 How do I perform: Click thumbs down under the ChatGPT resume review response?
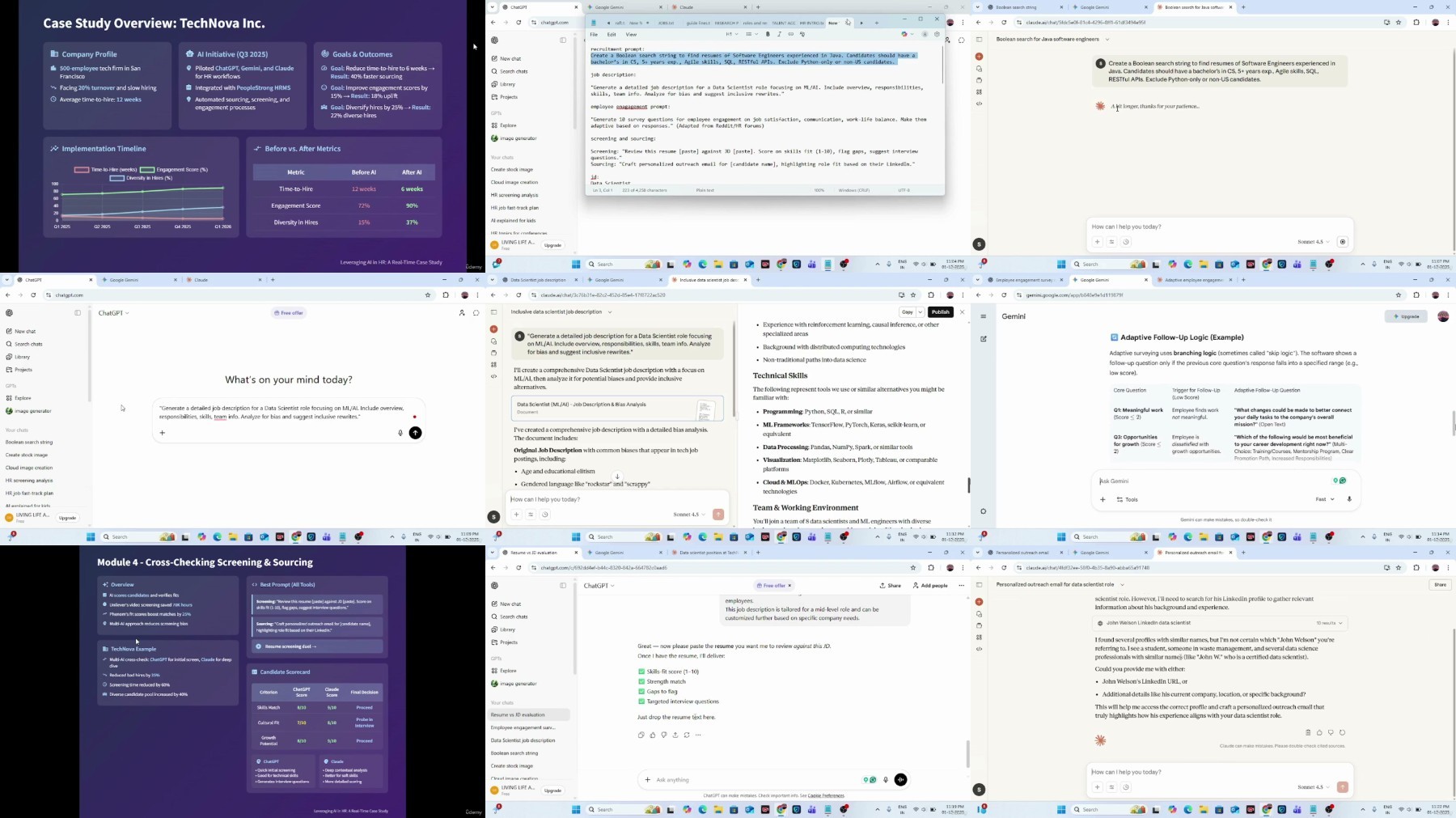[664, 735]
